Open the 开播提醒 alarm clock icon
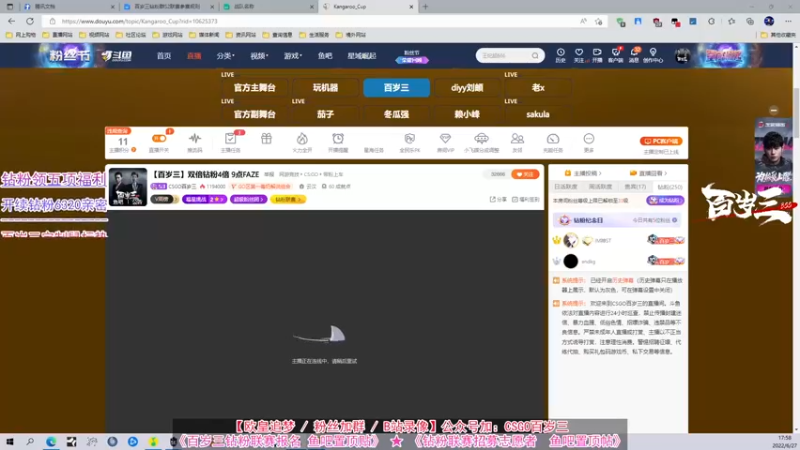This screenshot has height=450, width=800. coord(338,138)
